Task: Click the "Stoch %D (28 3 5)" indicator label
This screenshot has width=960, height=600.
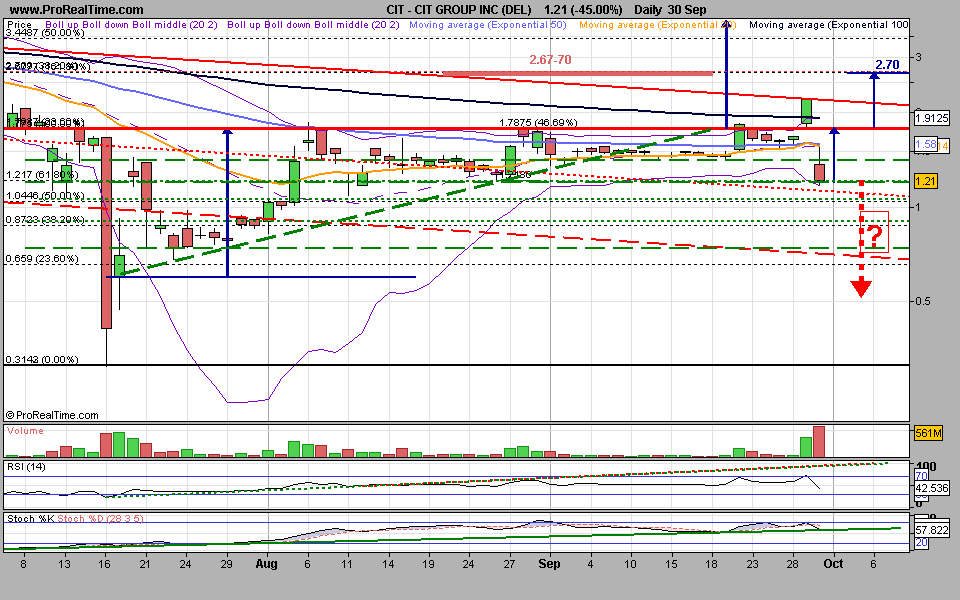Action: pos(100,519)
